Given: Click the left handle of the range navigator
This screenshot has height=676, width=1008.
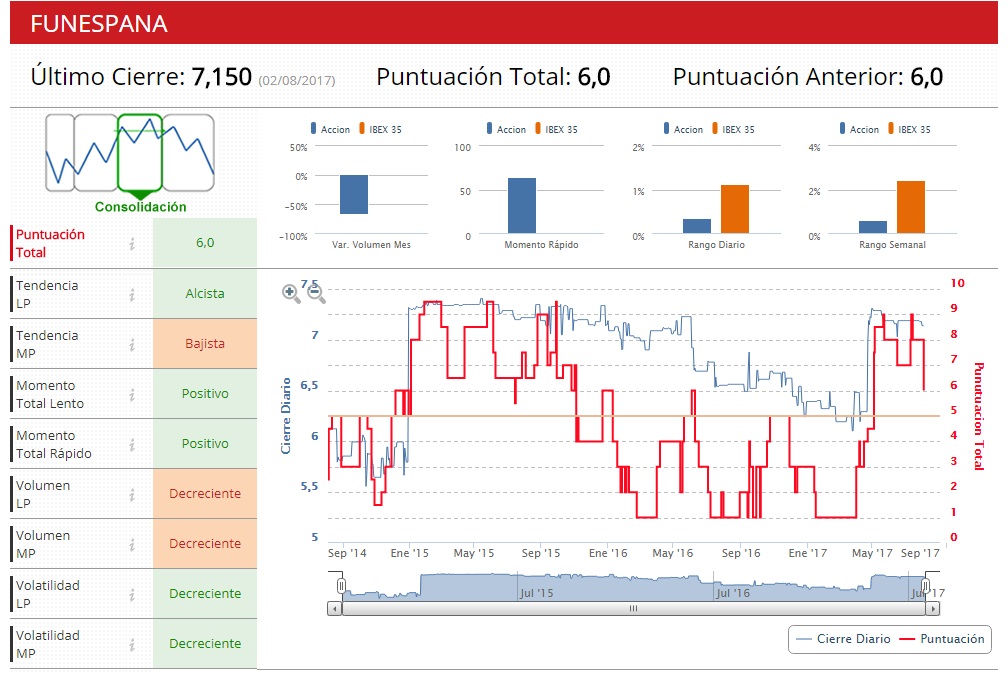Looking at the screenshot, I should 342,585.
